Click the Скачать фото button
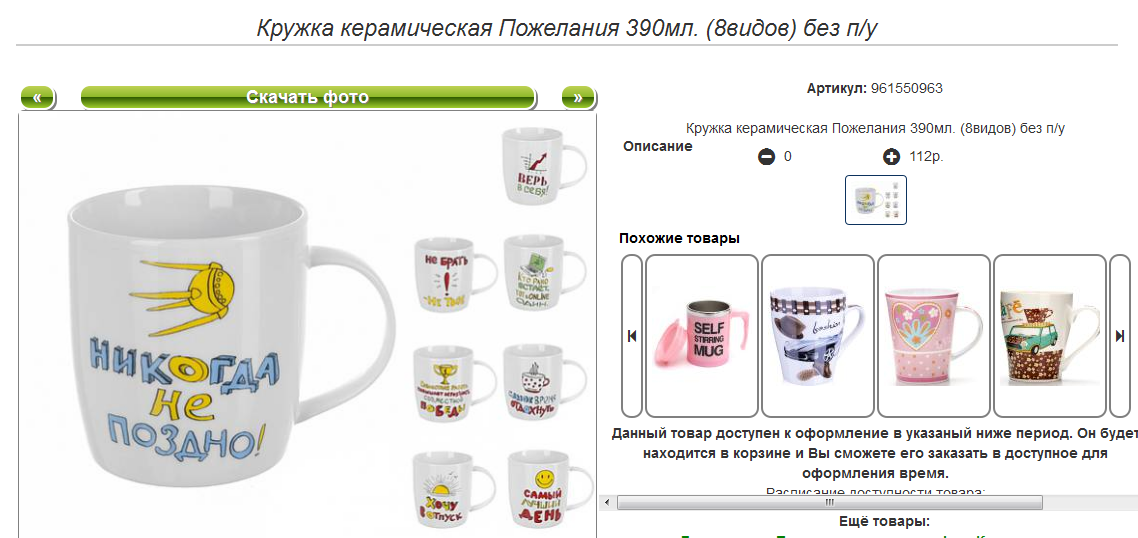 coord(308,97)
